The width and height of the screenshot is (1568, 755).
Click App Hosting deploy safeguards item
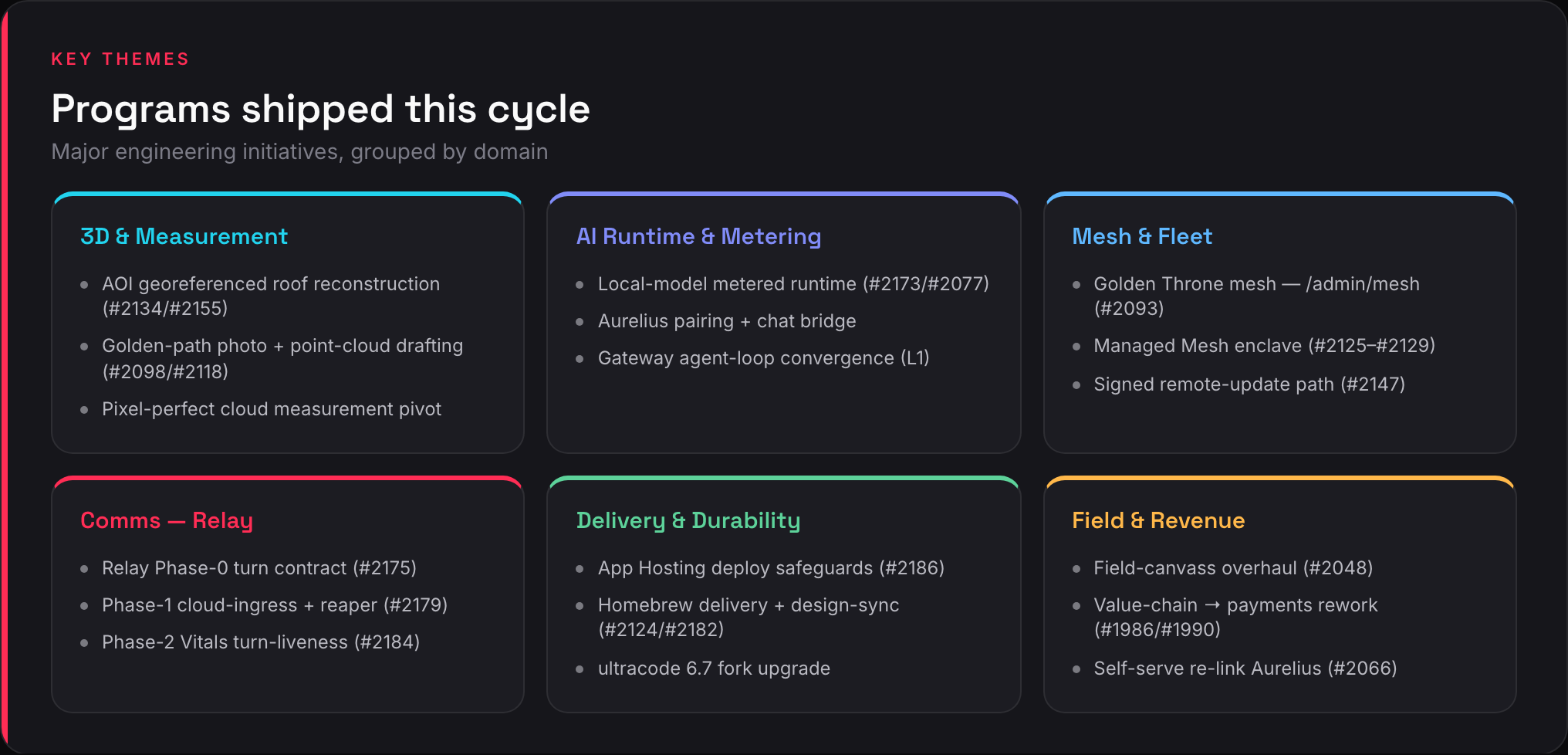771,568
